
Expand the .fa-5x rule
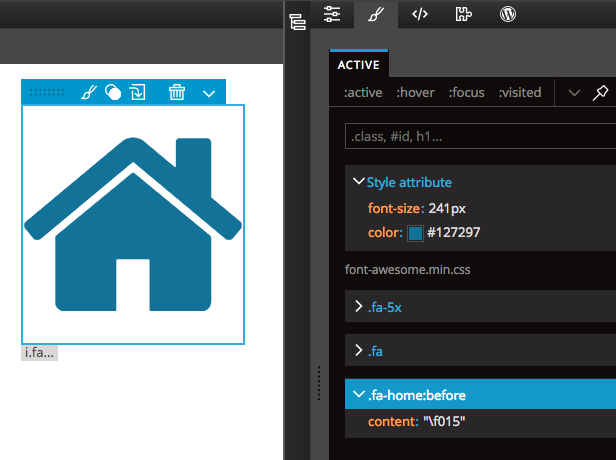click(358, 306)
